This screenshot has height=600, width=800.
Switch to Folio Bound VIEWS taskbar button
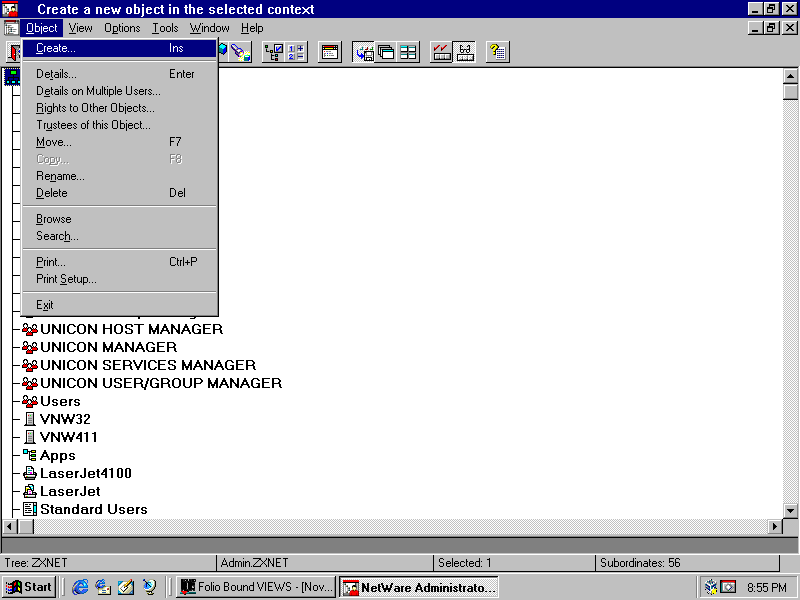point(256,587)
